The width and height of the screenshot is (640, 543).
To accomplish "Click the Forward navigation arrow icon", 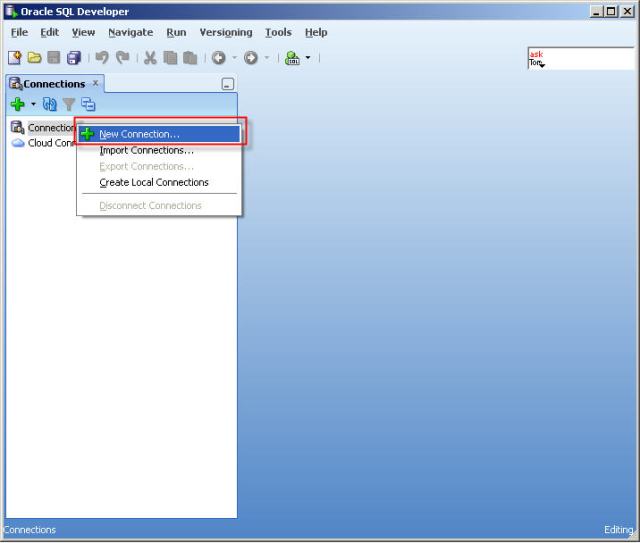I will [x=251, y=58].
